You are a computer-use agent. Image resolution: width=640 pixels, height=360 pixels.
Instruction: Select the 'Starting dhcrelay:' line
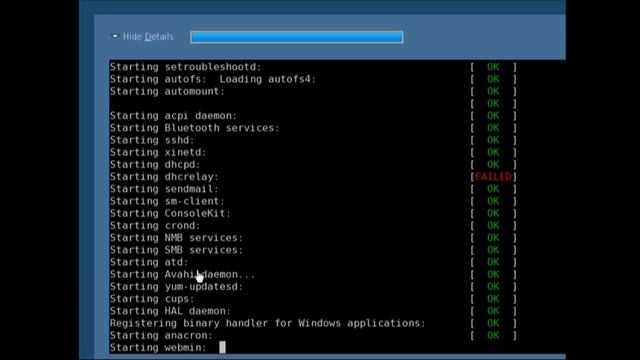pyautogui.click(x=164, y=177)
